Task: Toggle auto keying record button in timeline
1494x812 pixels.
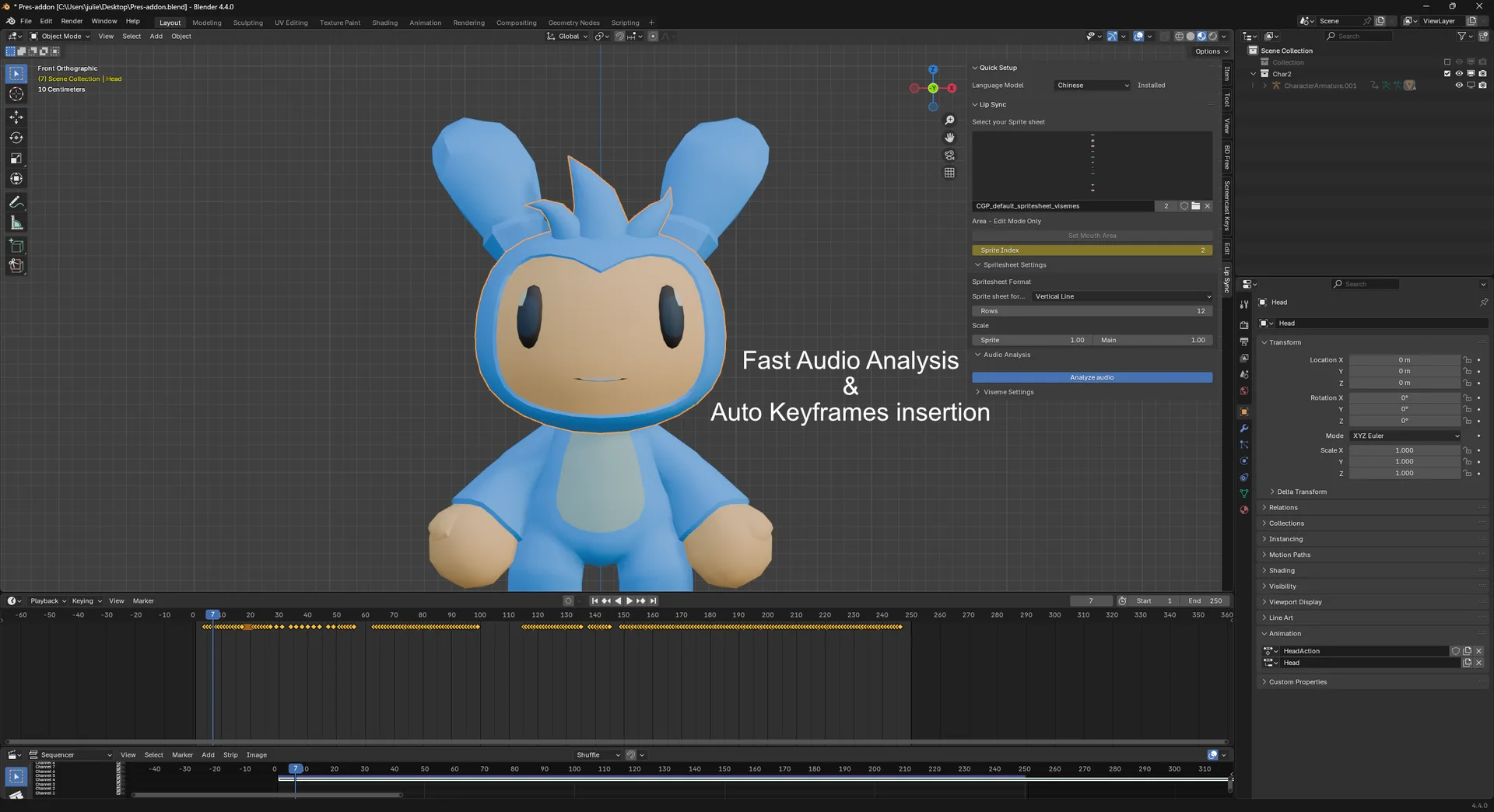Action: pos(568,600)
